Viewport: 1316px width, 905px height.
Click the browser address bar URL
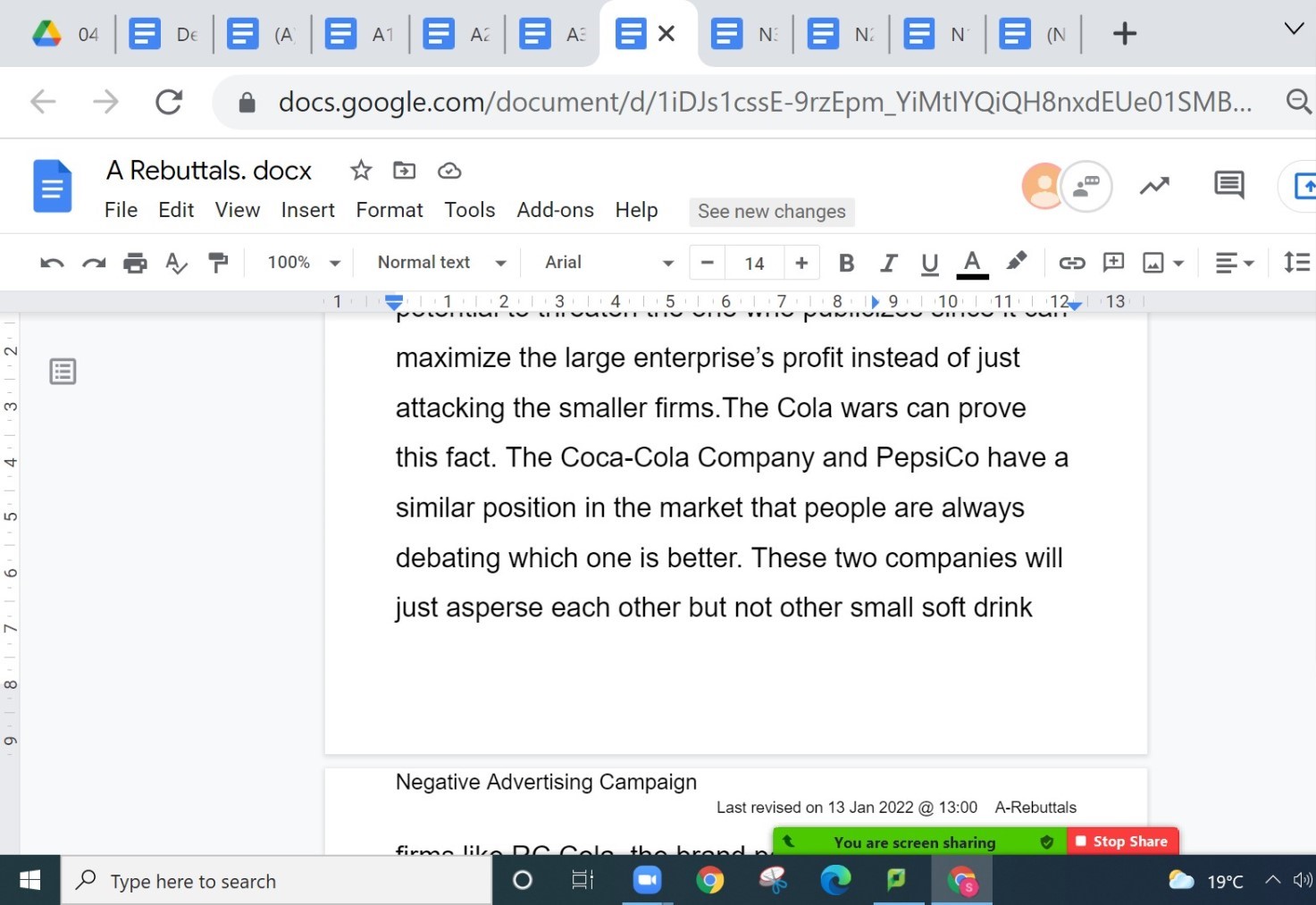pos(764,102)
